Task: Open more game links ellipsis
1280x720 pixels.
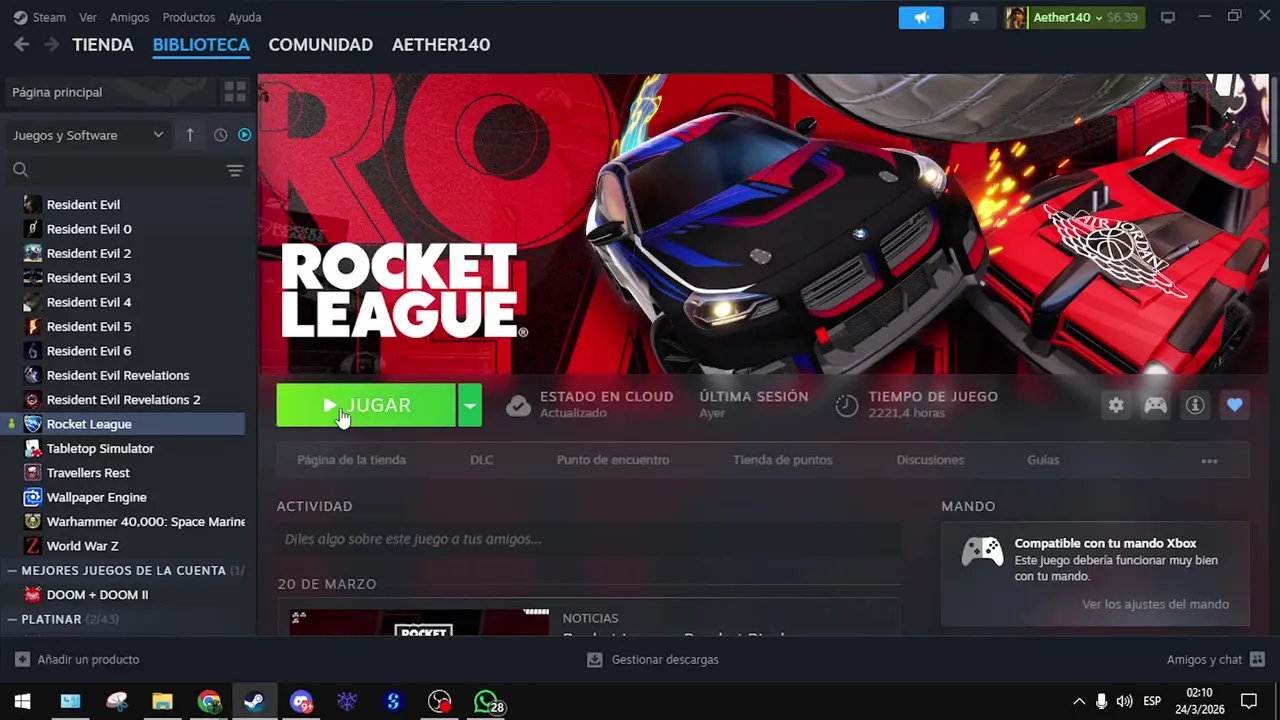Action: click(1209, 461)
